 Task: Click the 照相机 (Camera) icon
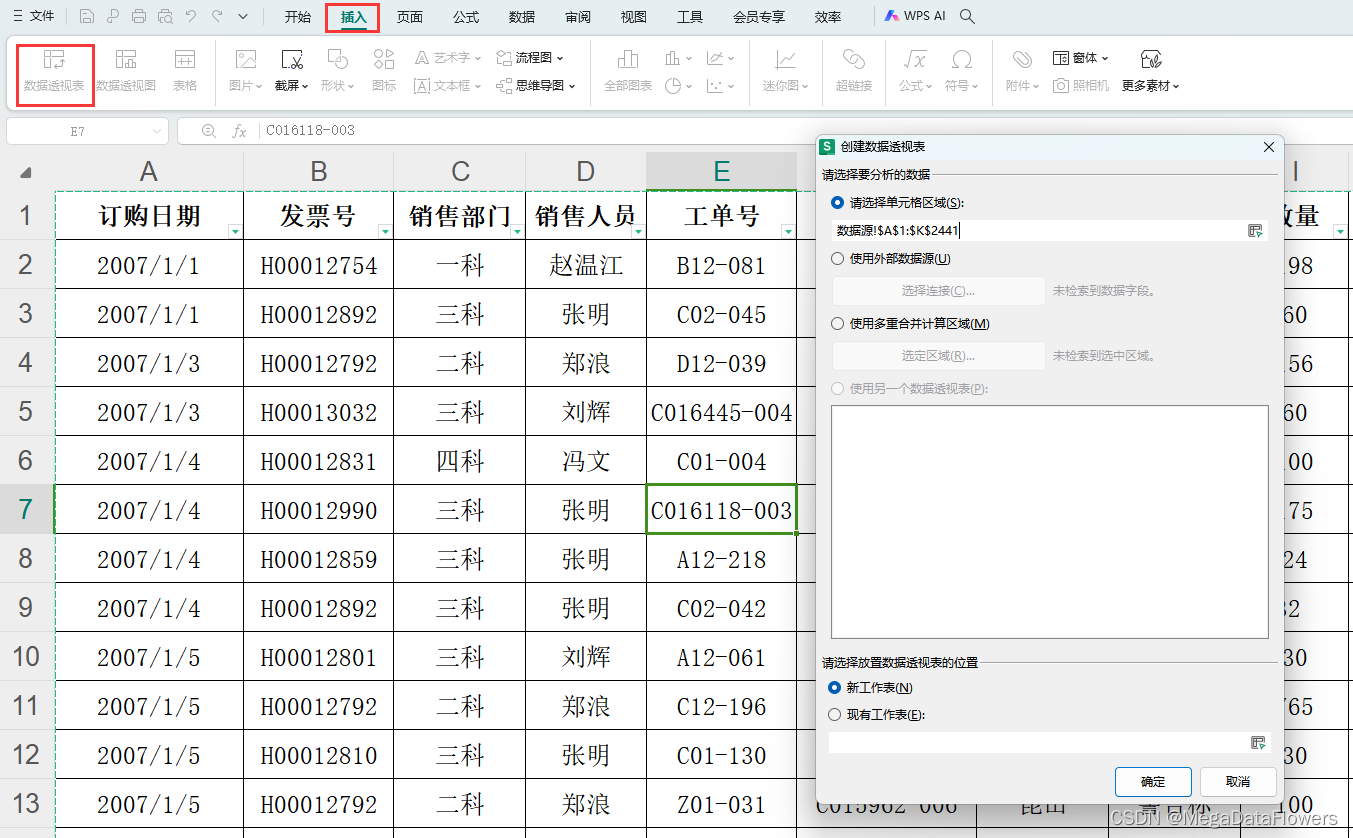pyautogui.click(x=1061, y=86)
